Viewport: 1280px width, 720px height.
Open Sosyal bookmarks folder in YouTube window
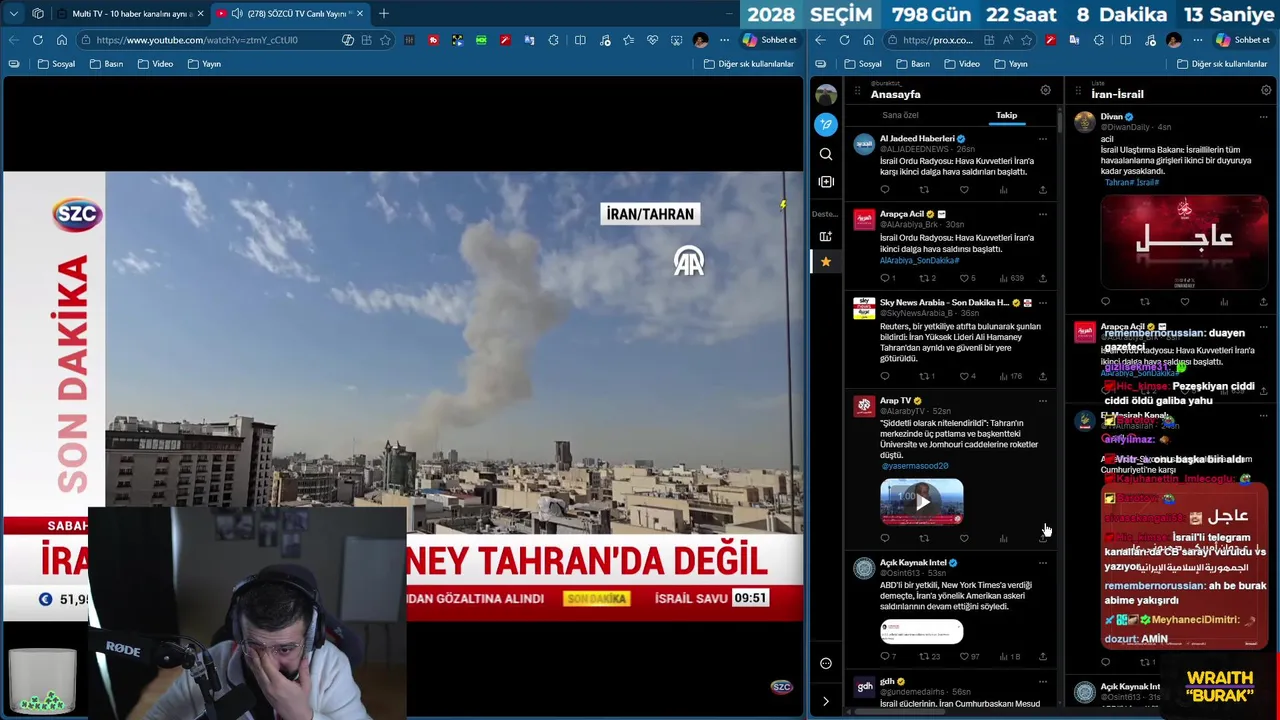point(55,64)
